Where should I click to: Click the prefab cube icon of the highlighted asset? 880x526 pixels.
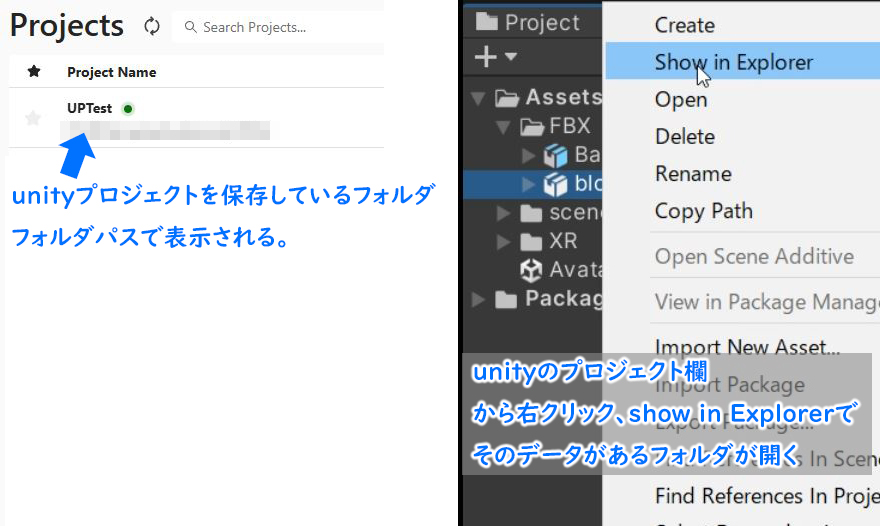(x=554, y=184)
